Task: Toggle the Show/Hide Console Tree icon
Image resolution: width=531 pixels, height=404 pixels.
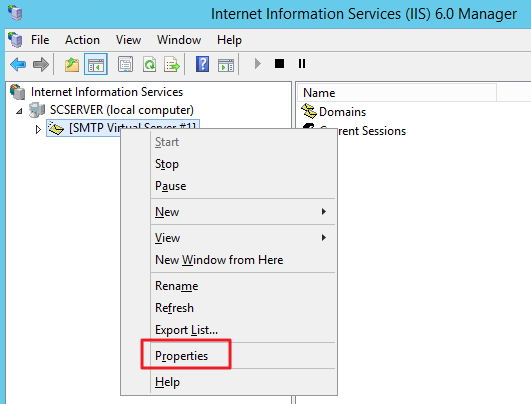Action: [x=96, y=64]
